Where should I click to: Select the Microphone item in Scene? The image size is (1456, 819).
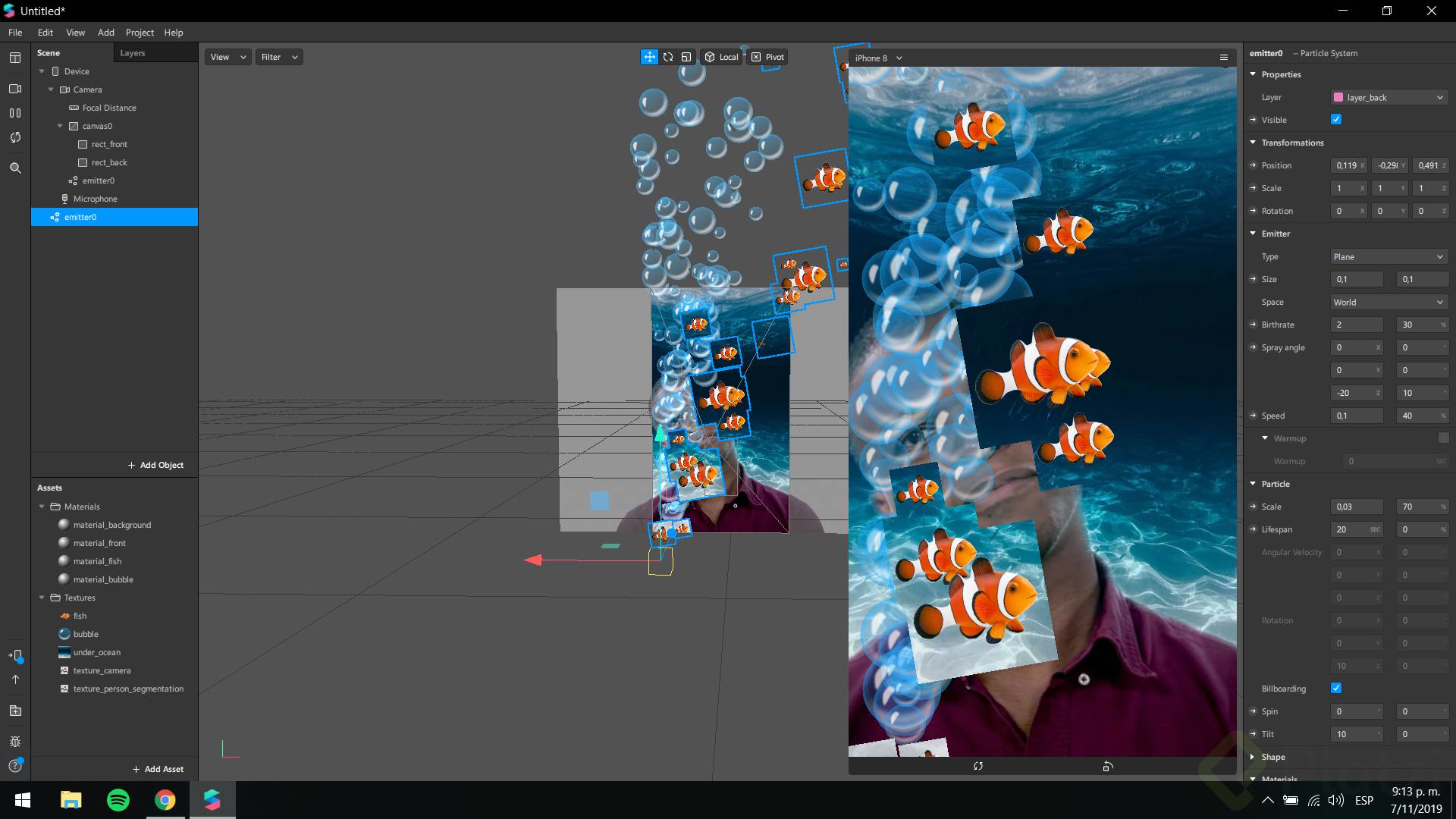coord(95,199)
